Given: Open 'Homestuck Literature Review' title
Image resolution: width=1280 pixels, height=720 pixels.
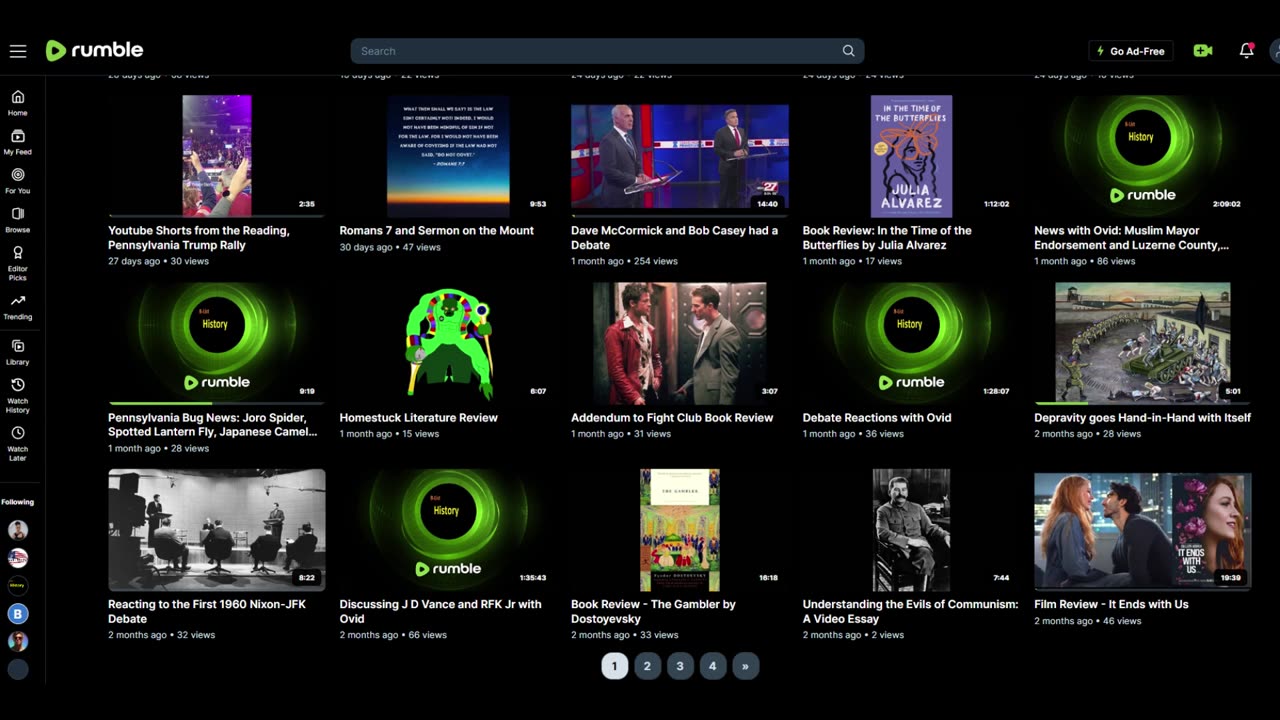Looking at the screenshot, I should pos(419,418).
